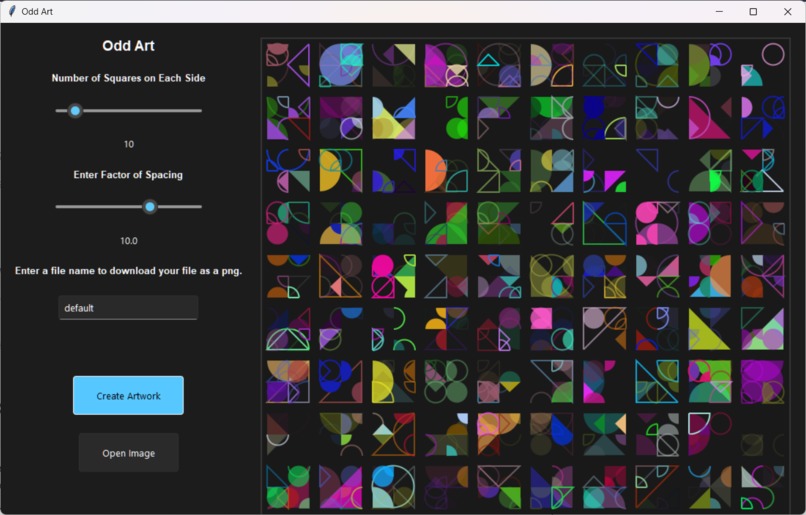Click the Odd Art feather icon in title bar
806x515 pixels.
[x=12, y=11]
